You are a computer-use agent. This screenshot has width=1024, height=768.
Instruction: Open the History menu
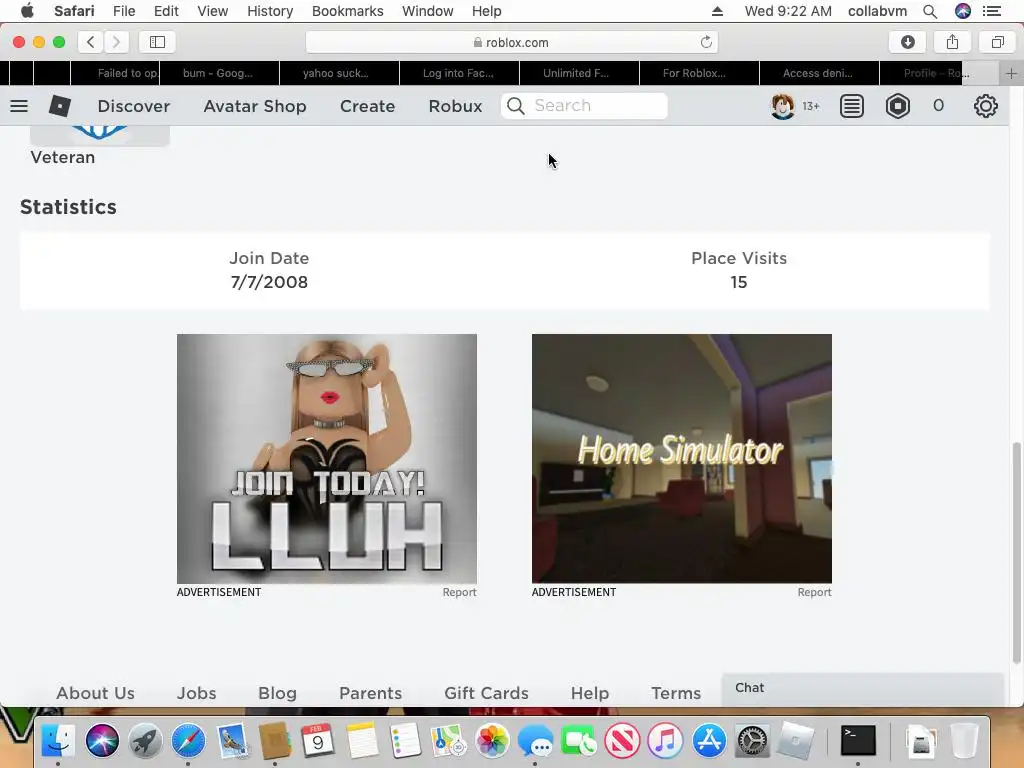coord(270,11)
